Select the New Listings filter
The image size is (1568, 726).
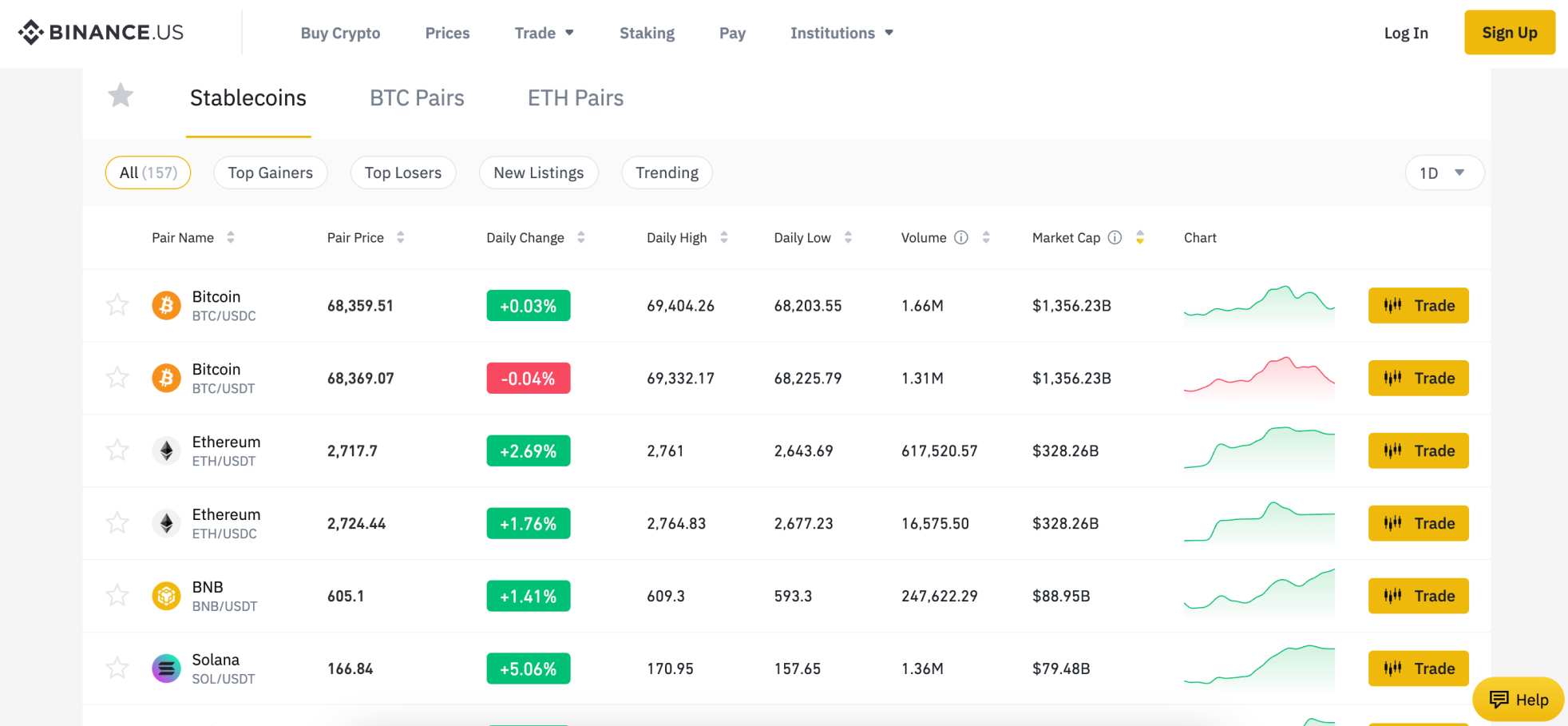click(x=539, y=173)
